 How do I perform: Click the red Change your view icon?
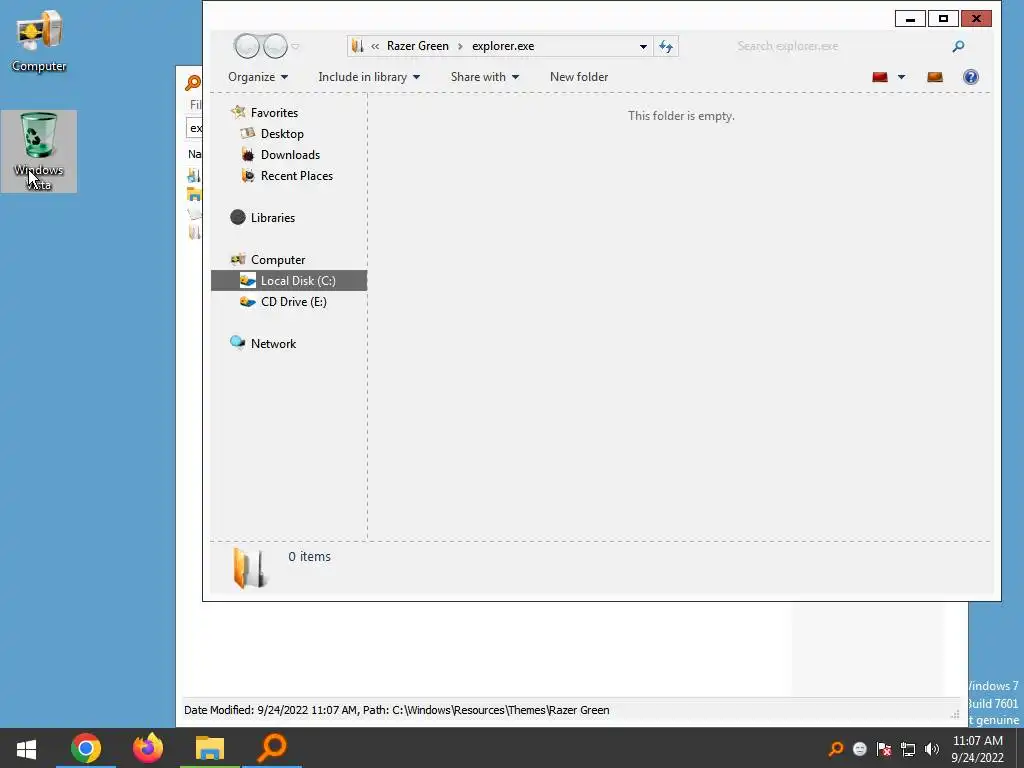coord(880,77)
